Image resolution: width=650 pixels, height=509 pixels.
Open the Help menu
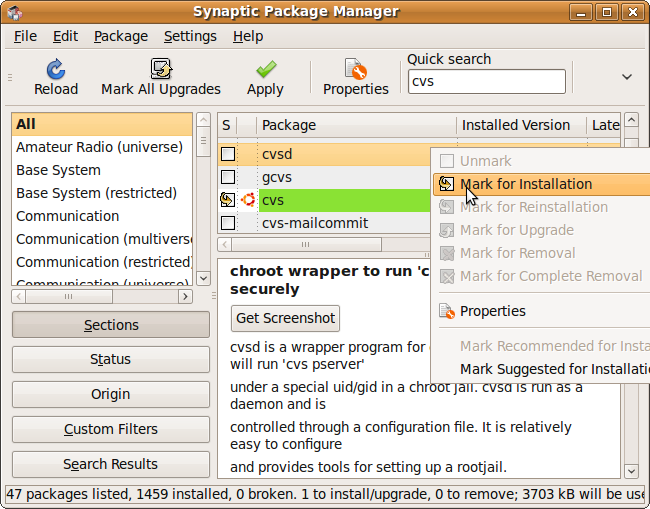tap(247, 36)
